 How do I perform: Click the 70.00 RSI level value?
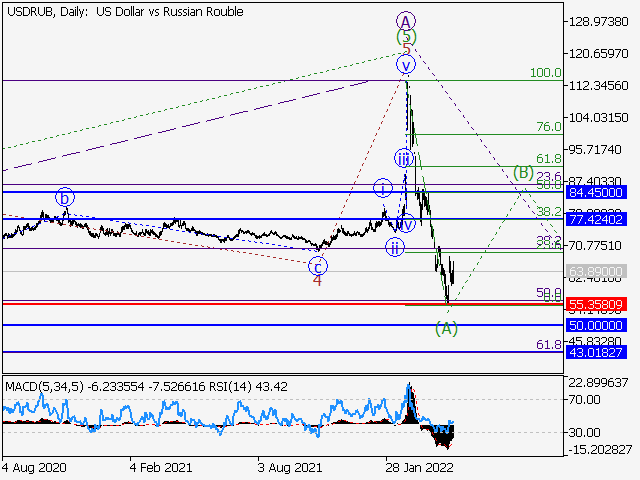(584, 400)
